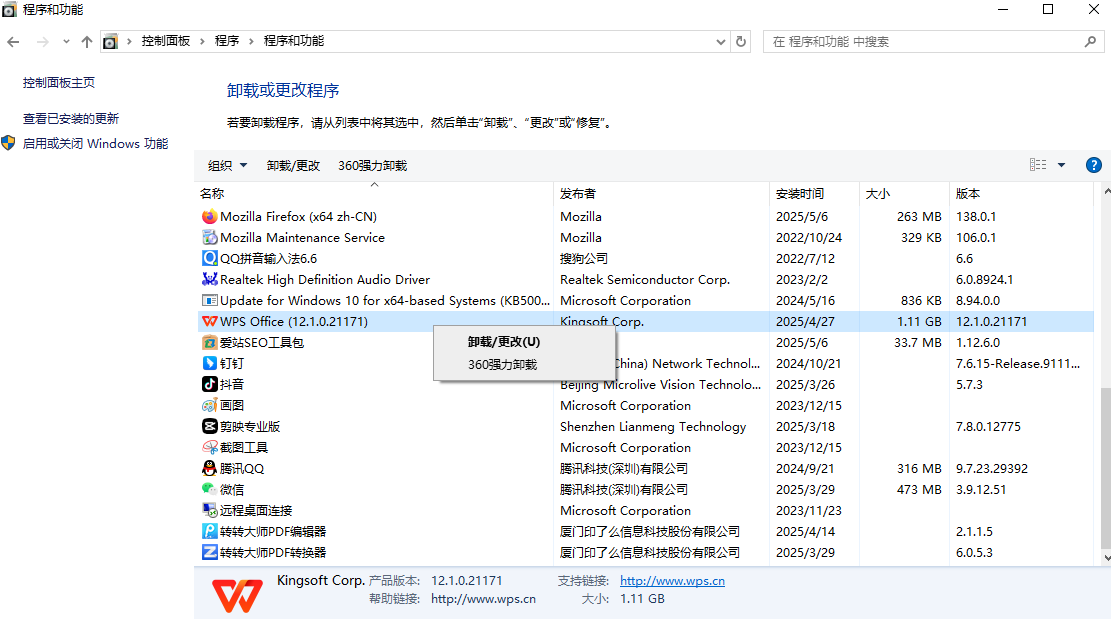Click the program list vertical scrollbar thumb
Screen dimensions: 1111x619
point(1106,469)
